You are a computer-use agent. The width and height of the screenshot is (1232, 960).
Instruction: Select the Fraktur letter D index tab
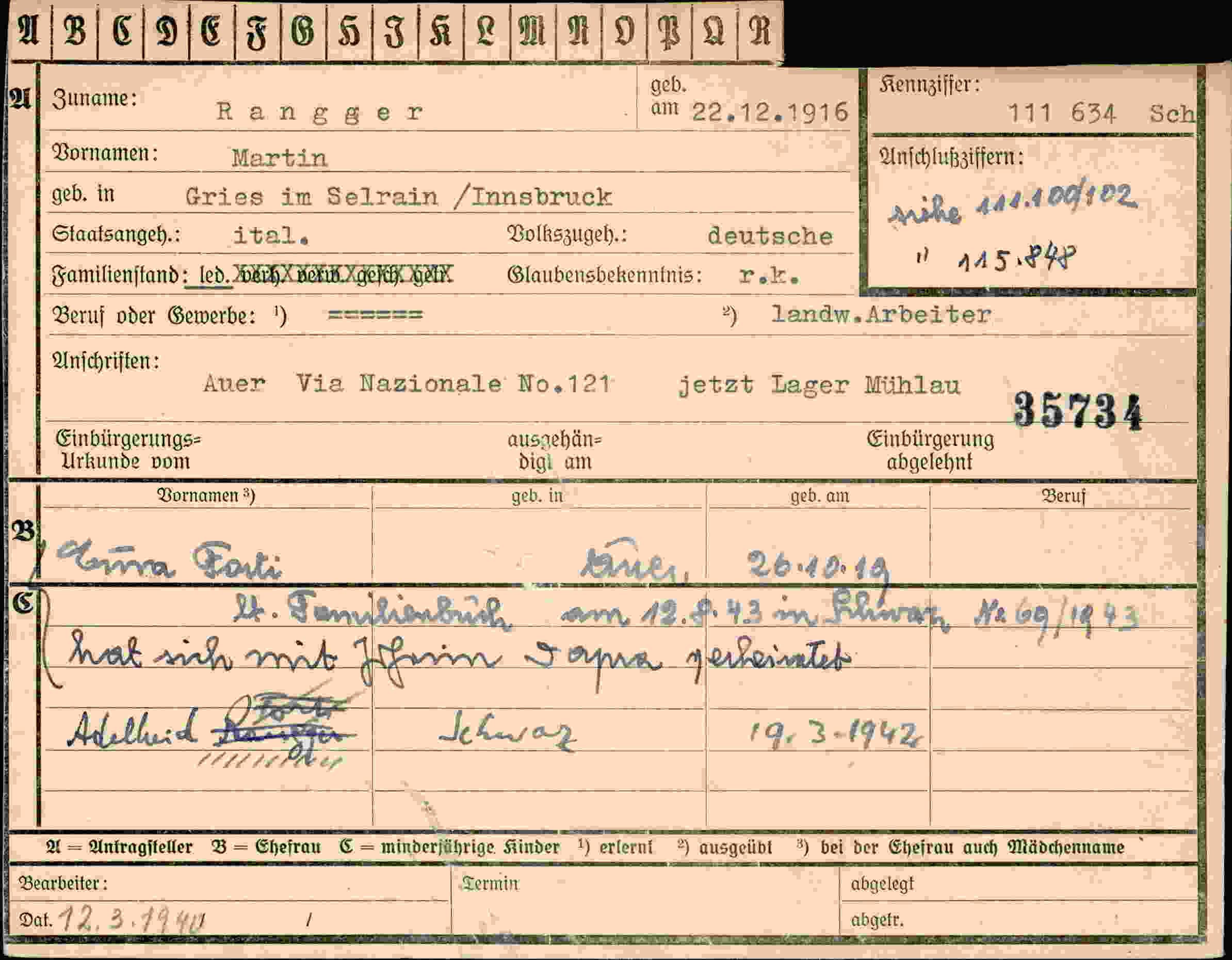pos(167,31)
